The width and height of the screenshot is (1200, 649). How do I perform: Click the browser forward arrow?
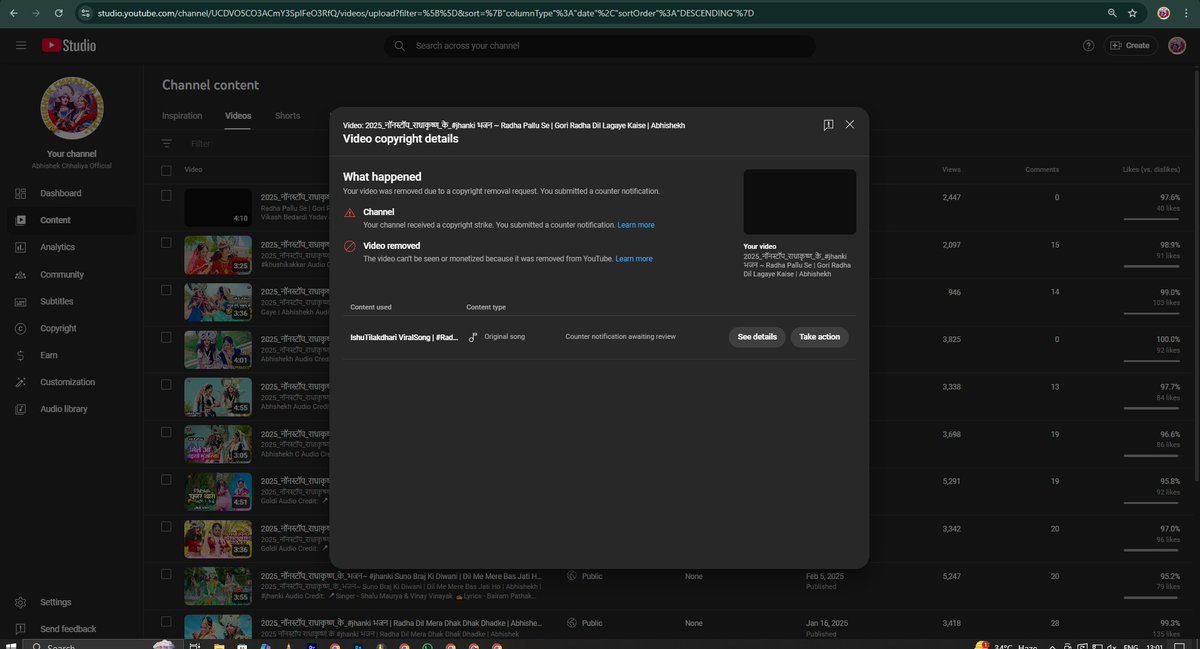coord(37,13)
